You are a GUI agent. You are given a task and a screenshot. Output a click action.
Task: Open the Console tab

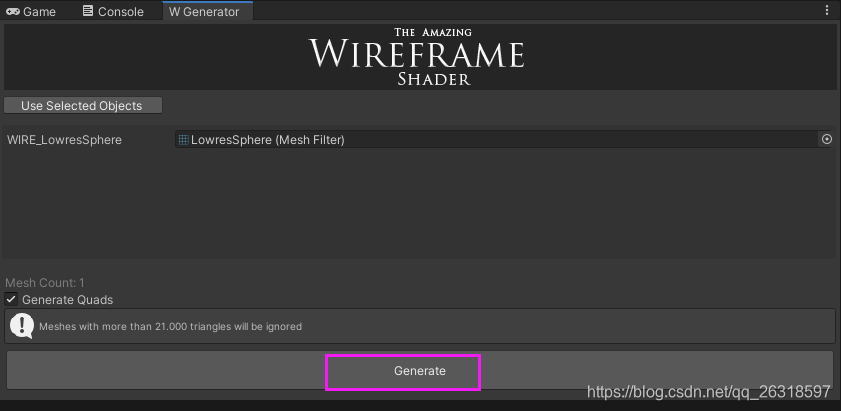coord(113,11)
